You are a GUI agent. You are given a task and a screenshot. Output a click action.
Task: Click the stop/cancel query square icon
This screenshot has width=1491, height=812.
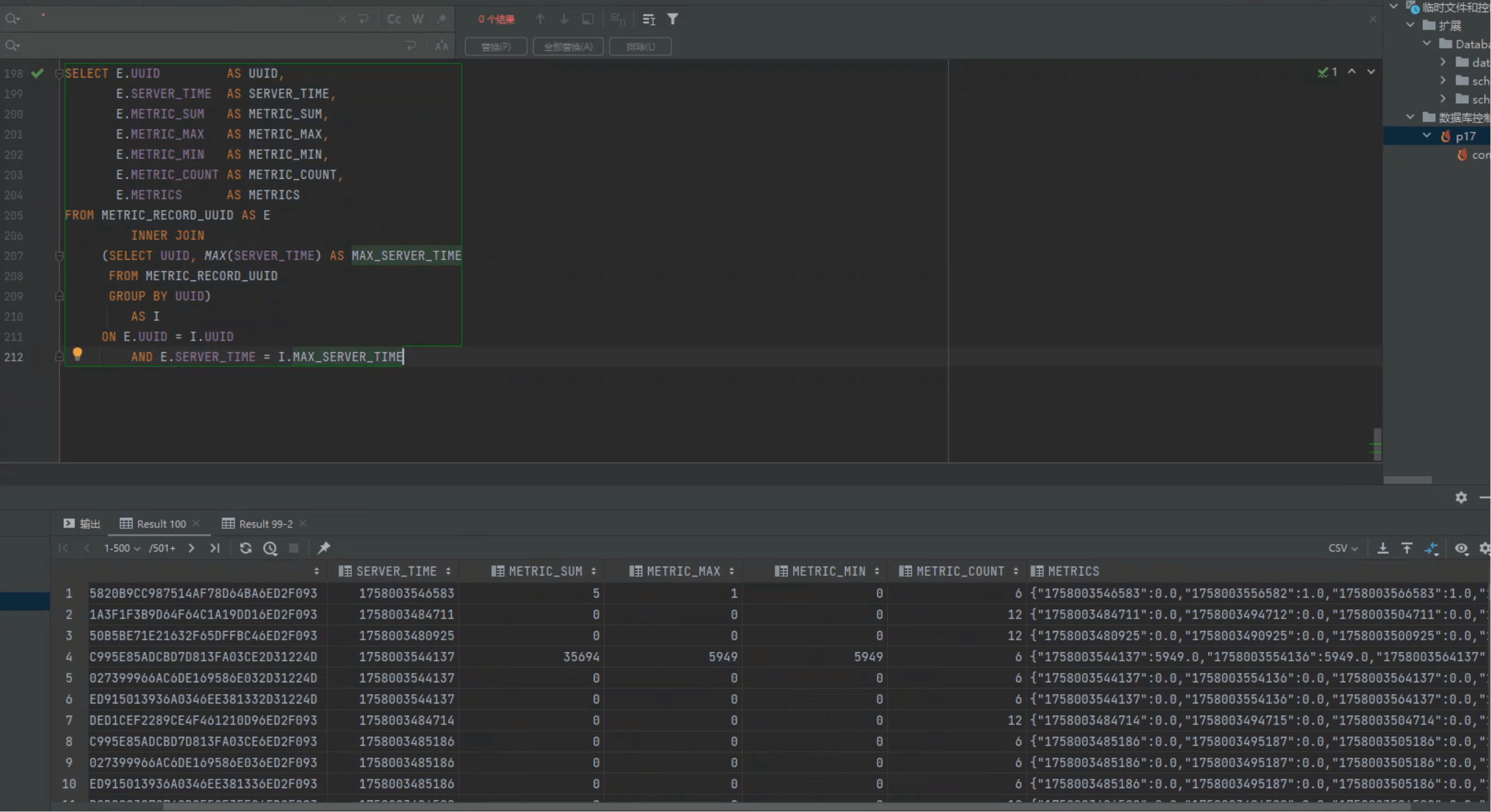294,549
